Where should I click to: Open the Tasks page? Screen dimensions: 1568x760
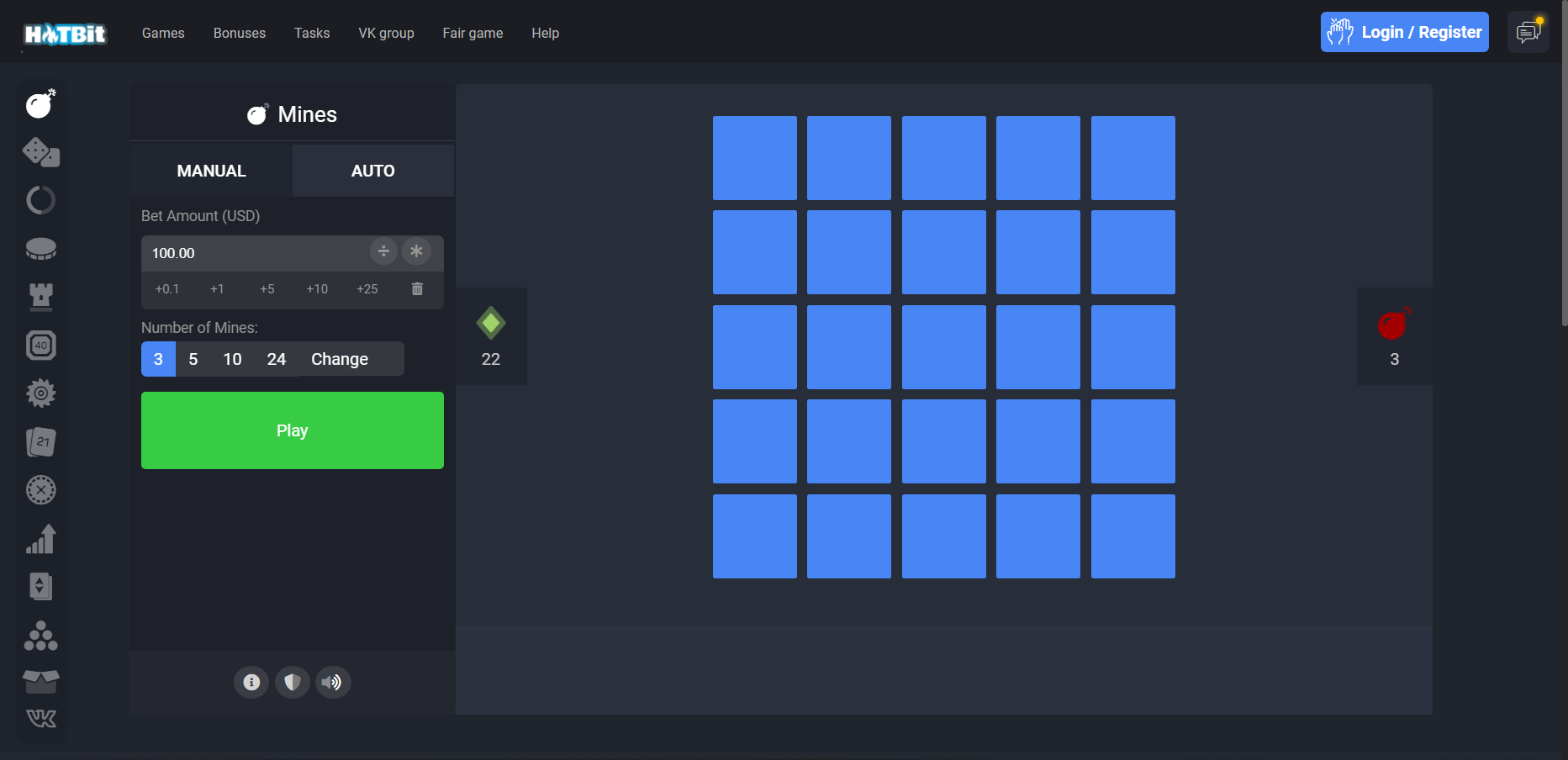[312, 33]
